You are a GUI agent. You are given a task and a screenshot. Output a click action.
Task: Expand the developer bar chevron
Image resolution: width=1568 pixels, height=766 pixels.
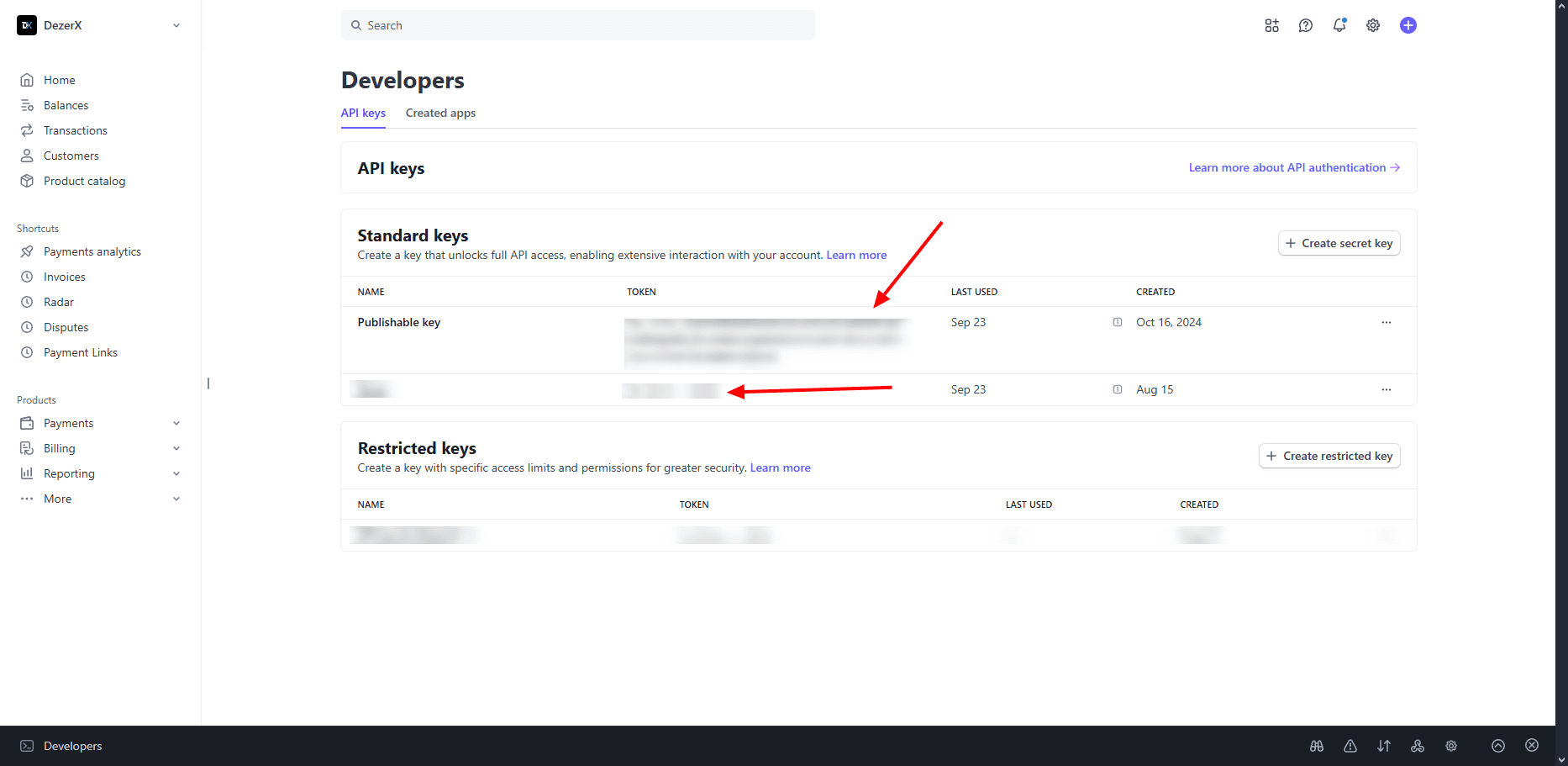tap(1498, 746)
